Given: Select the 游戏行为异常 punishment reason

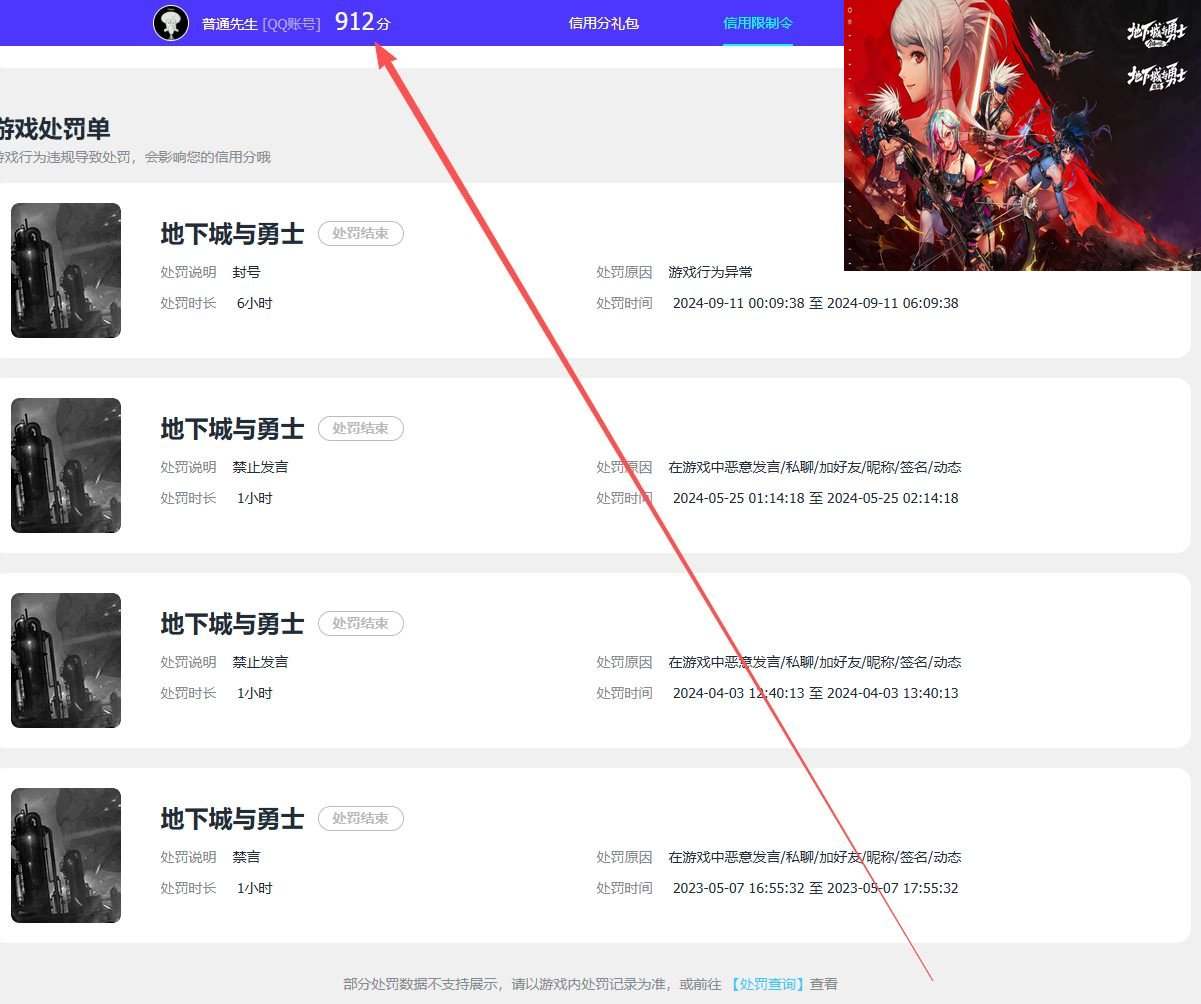Looking at the screenshot, I should pyautogui.click(x=711, y=272).
